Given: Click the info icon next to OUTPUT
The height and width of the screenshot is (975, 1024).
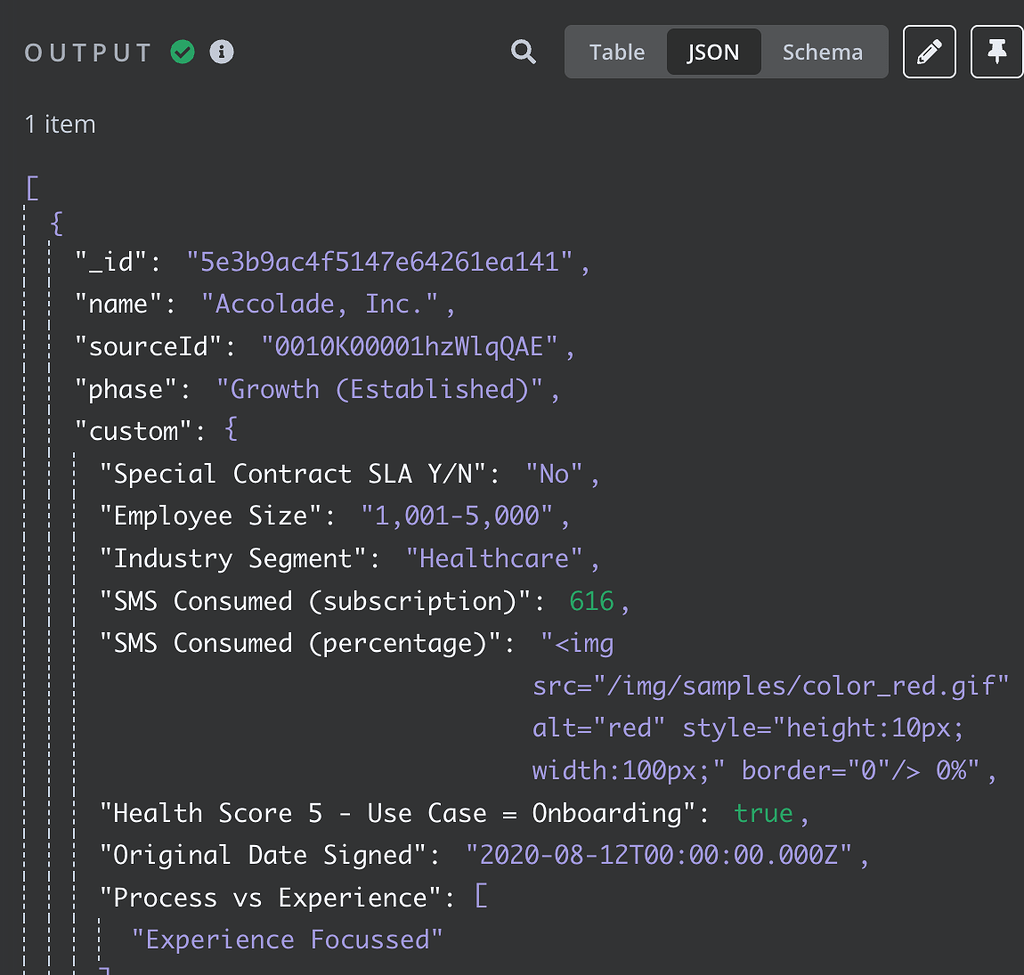Looking at the screenshot, I should pos(222,52).
